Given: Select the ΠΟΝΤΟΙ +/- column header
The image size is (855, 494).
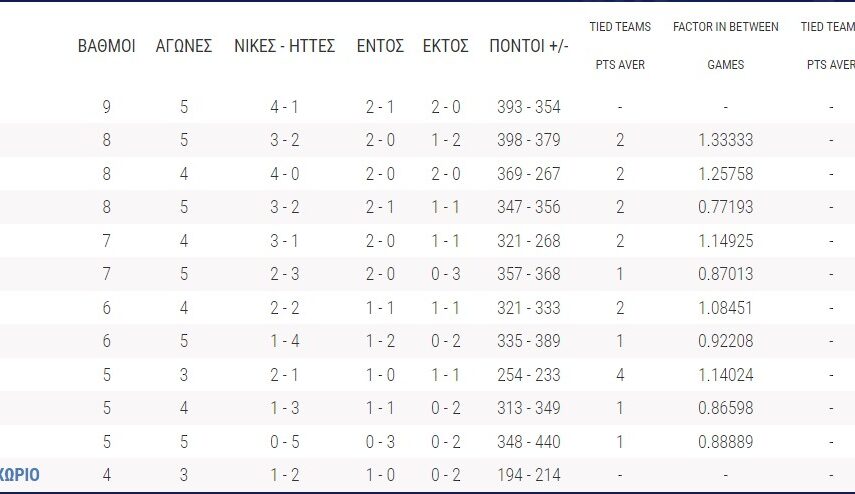Looking at the screenshot, I should pos(529,46).
